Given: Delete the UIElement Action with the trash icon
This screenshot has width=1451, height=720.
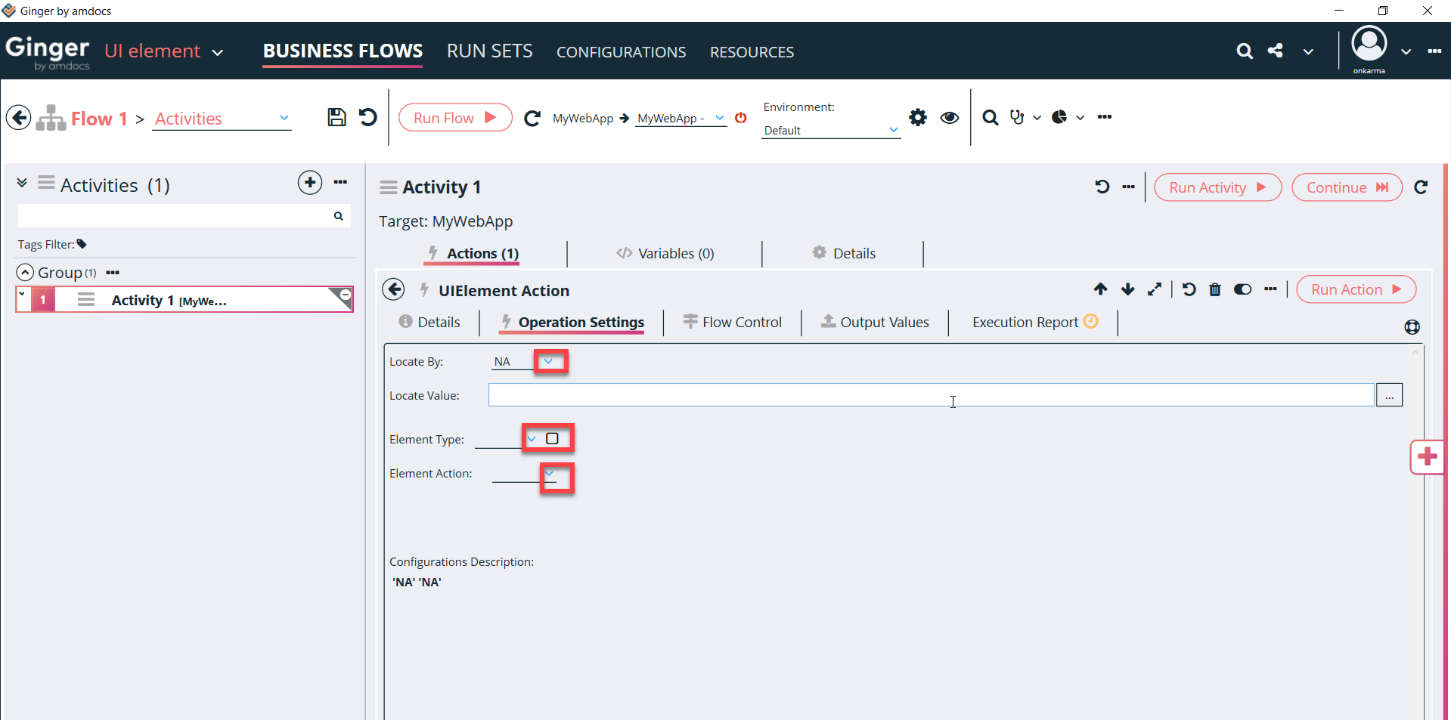Looking at the screenshot, I should 1215,290.
